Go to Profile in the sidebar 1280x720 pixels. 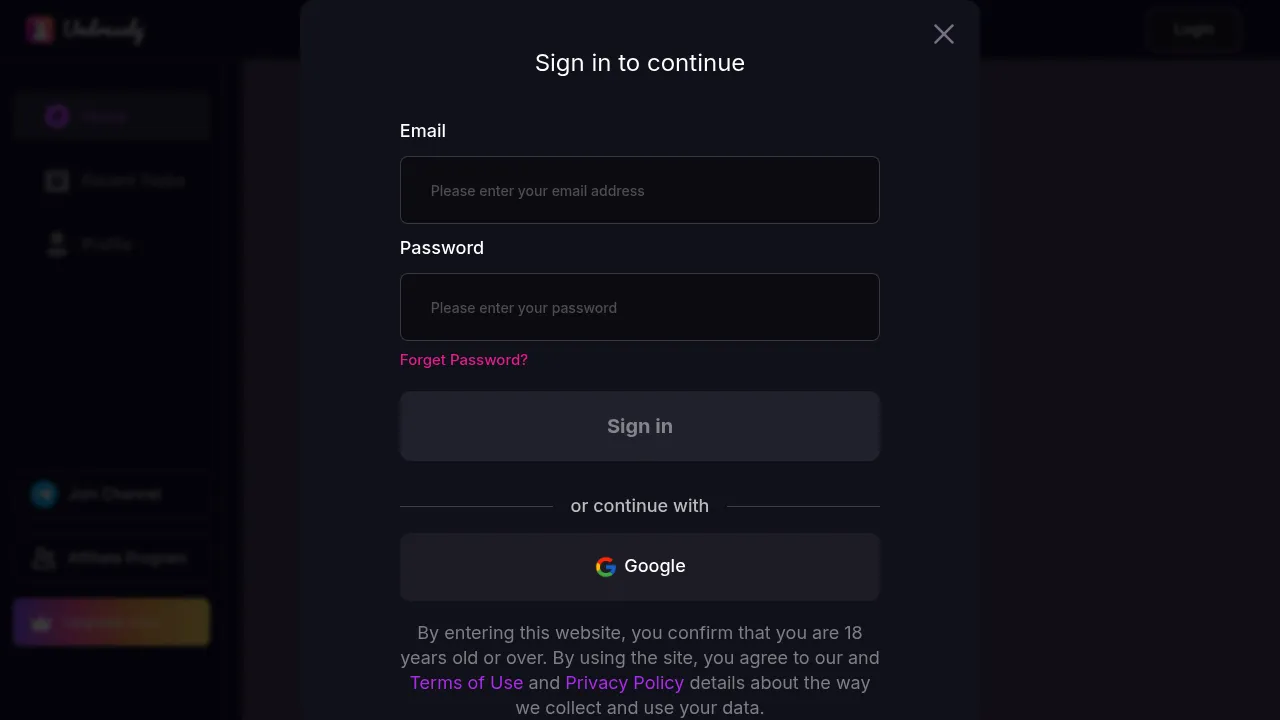click(x=108, y=245)
